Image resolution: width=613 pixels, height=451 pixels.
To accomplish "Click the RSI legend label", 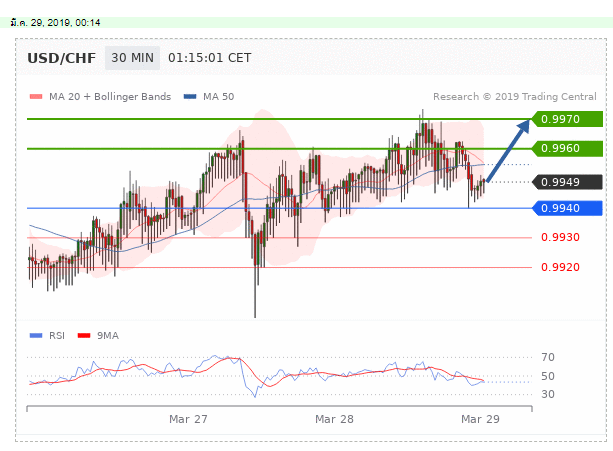I will pyautogui.click(x=57, y=336).
